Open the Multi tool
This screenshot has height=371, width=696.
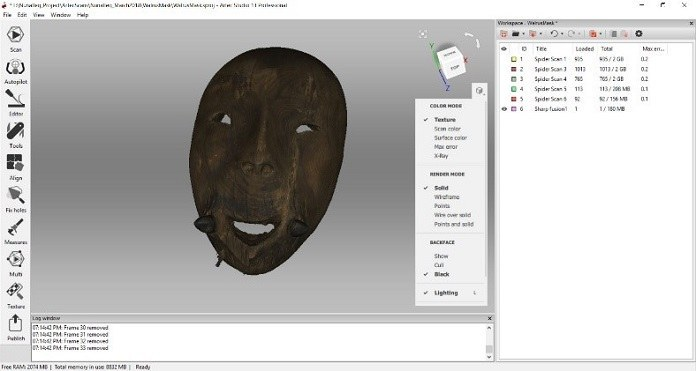coord(15,264)
